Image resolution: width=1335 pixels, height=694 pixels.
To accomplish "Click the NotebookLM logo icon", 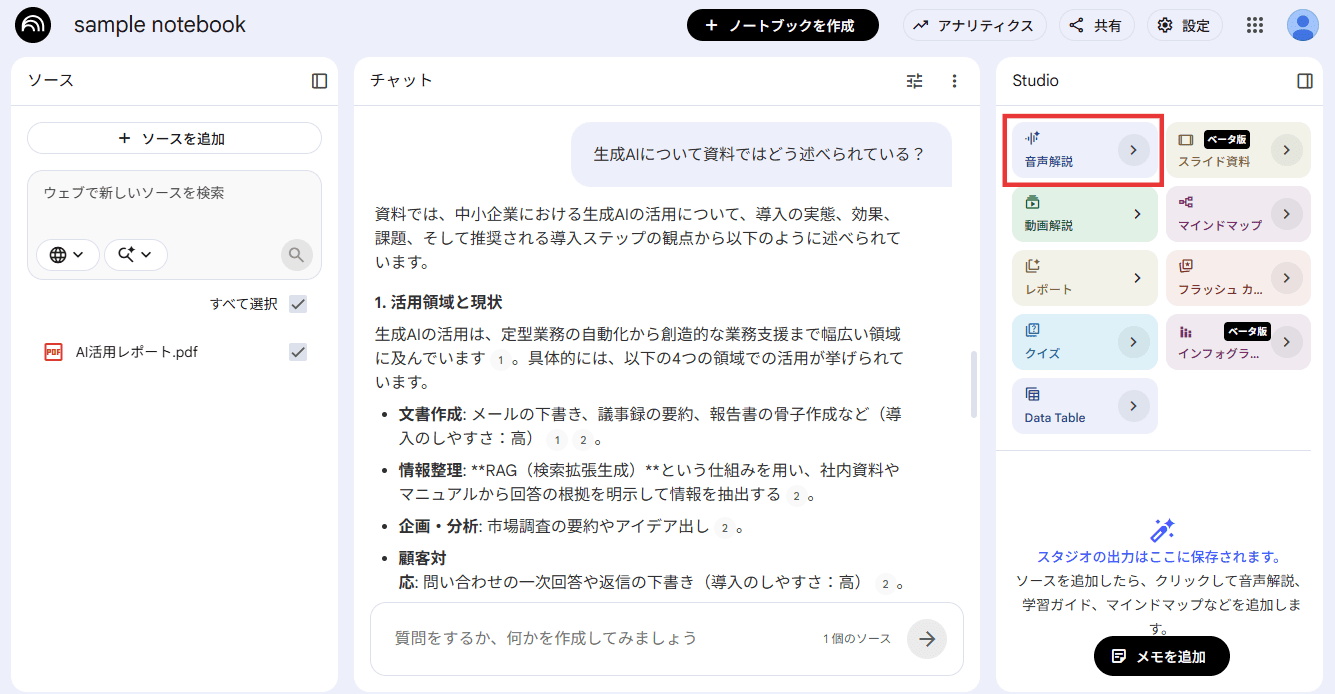I will pyautogui.click(x=33, y=25).
